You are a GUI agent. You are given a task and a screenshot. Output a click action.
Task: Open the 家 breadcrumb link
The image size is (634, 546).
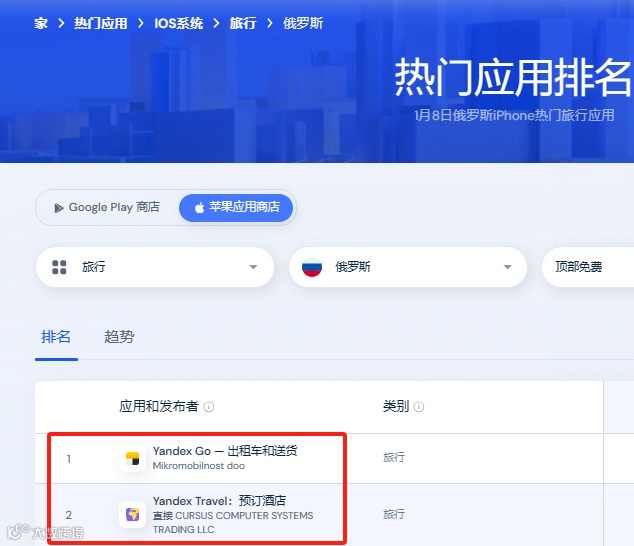[41, 23]
